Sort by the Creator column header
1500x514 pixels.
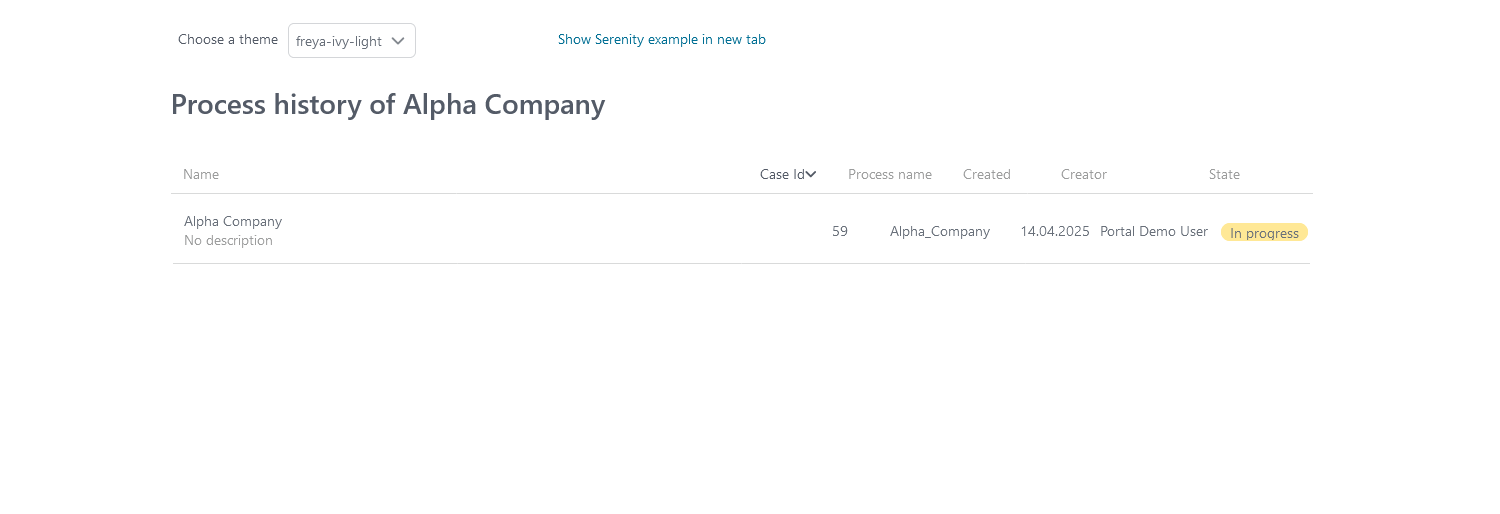click(x=1084, y=174)
